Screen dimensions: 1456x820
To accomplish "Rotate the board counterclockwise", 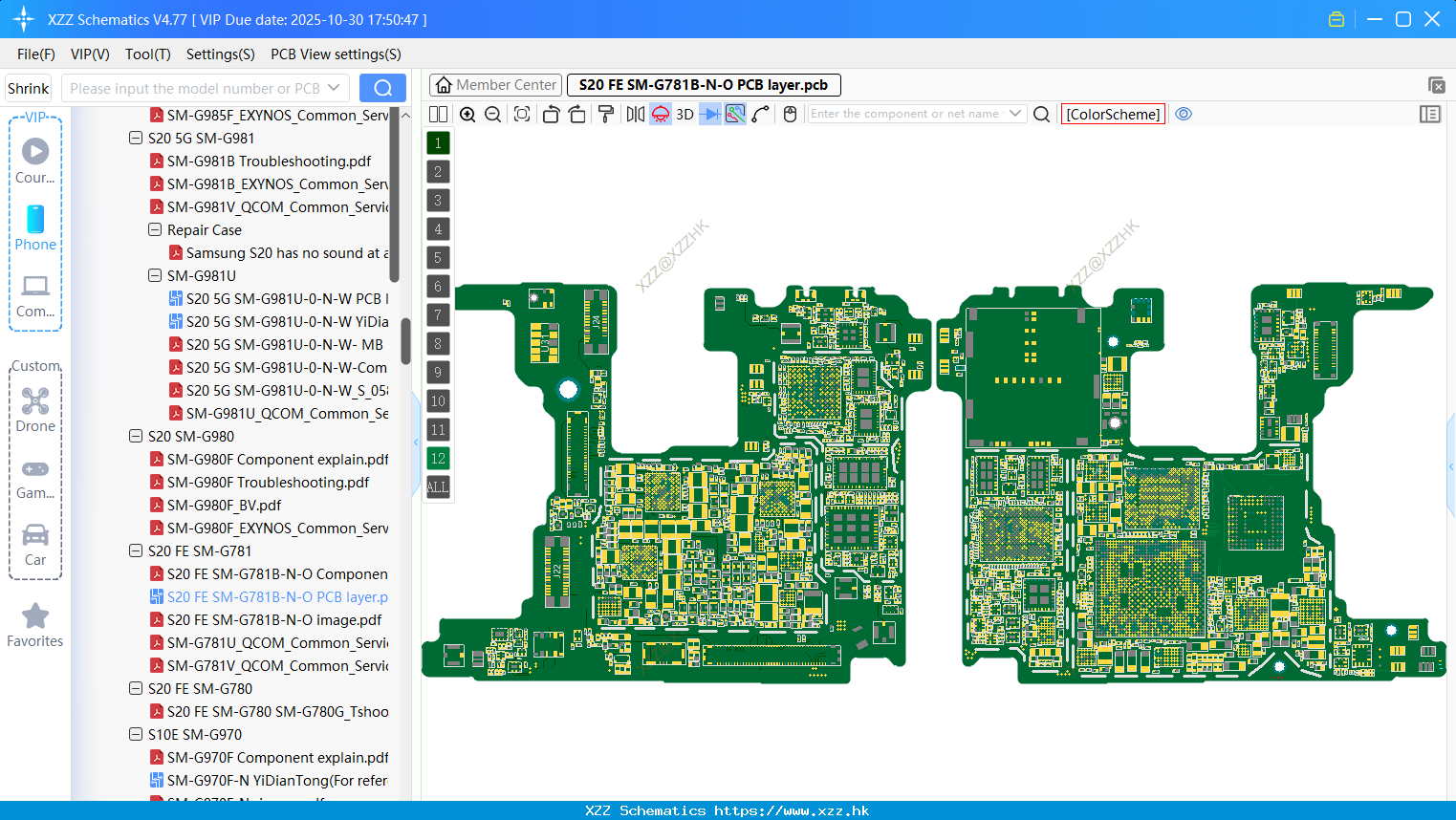I will [551, 114].
